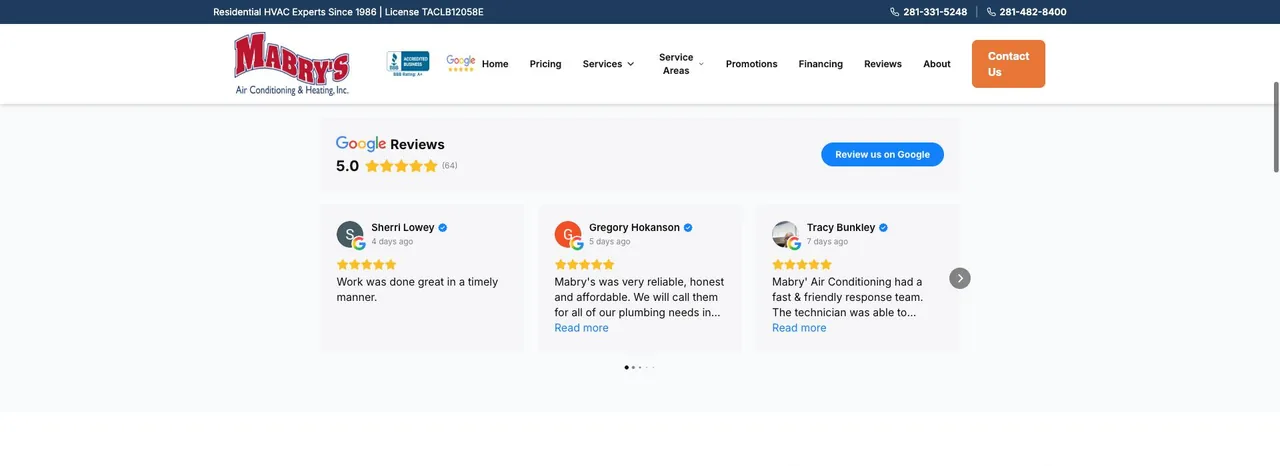Open the About page
This screenshot has width=1280, height=466.
tap(937, 64)
